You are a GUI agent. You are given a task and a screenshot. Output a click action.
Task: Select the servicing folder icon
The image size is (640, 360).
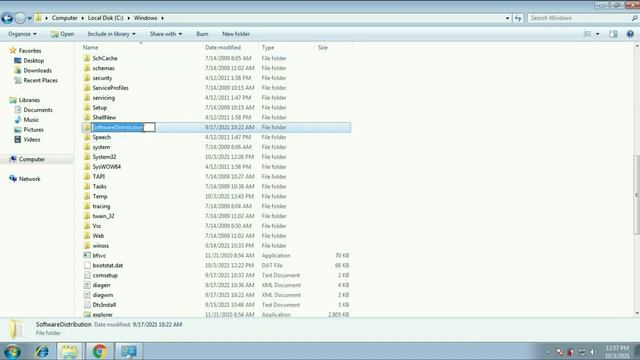coord(87,98)
